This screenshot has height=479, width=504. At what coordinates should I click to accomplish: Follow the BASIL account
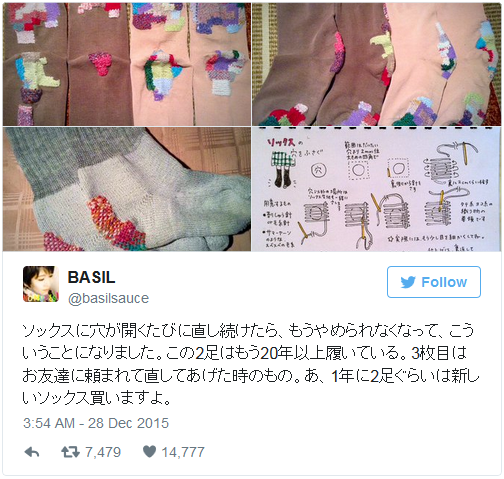434,282
